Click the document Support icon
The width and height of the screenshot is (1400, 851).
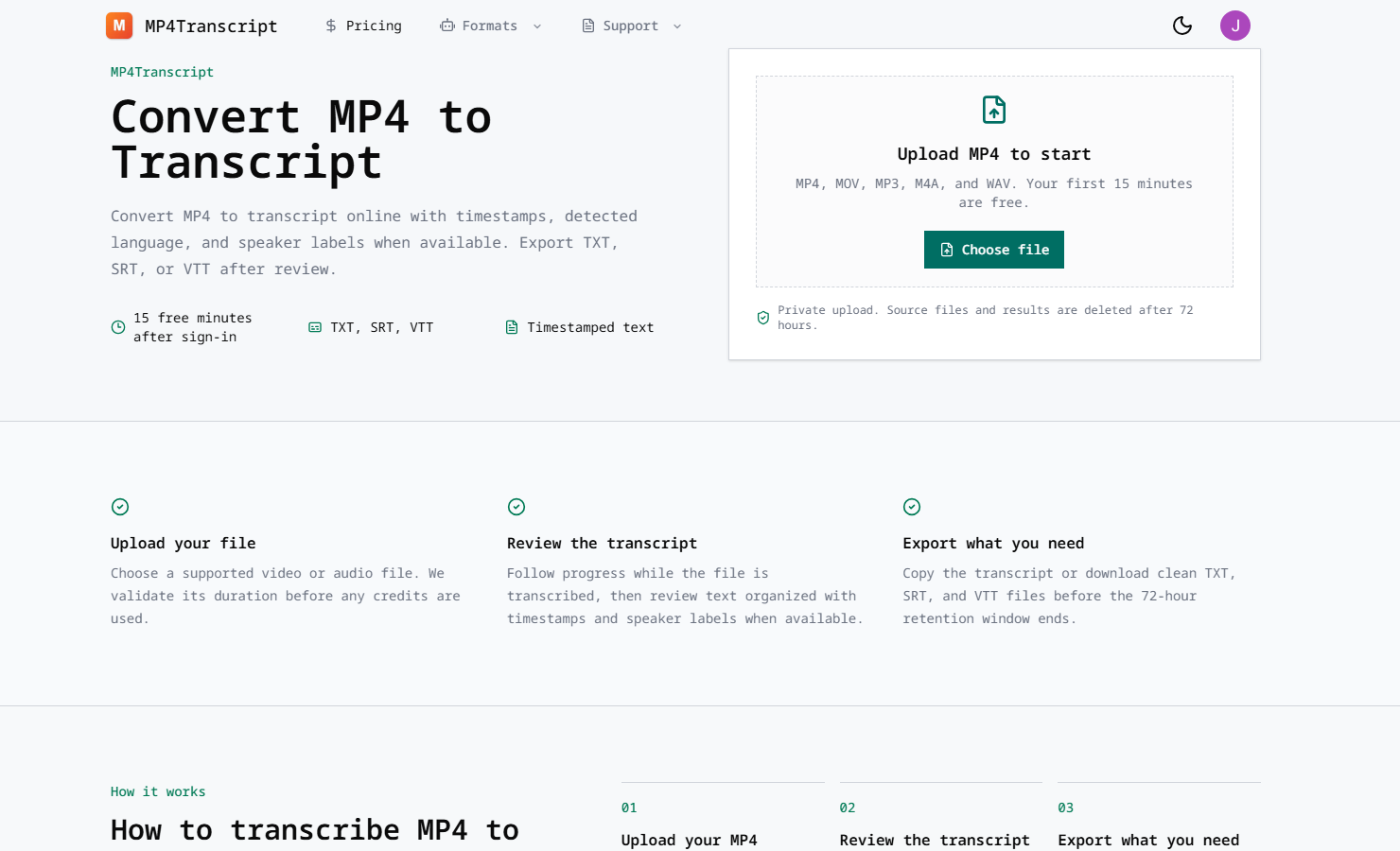(588, 26)
